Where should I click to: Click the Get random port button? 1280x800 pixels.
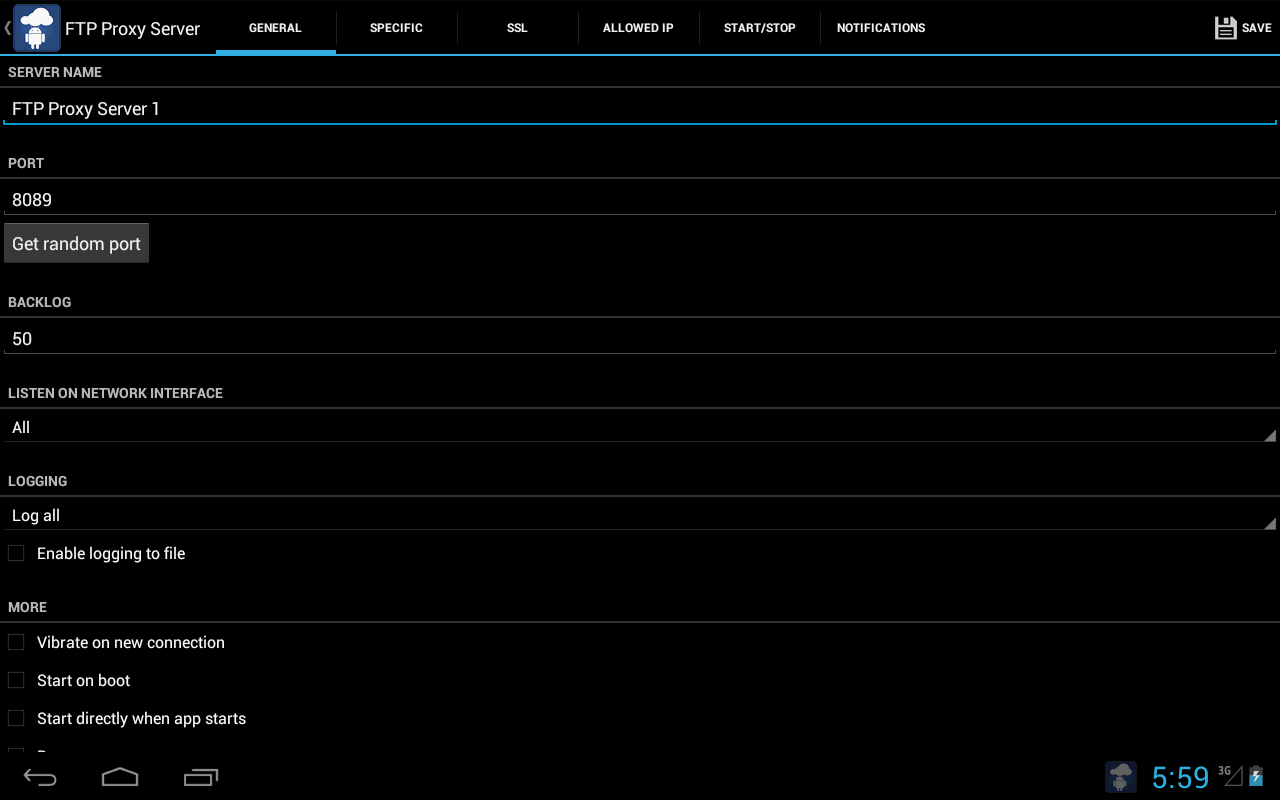click(x=76, y=244)
